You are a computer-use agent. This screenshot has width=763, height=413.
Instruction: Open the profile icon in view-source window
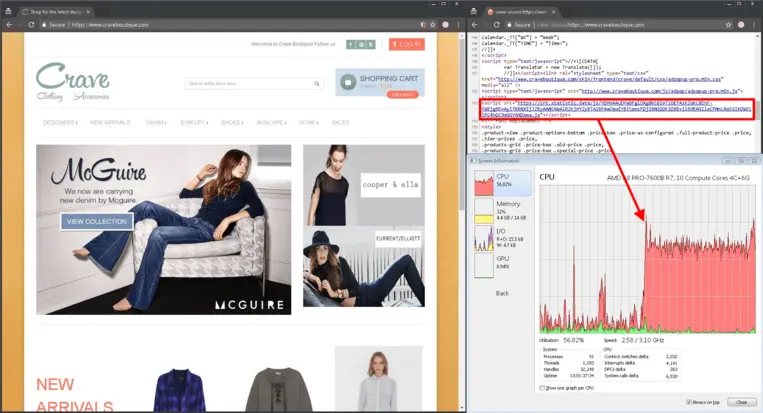[x=741, y=25]
